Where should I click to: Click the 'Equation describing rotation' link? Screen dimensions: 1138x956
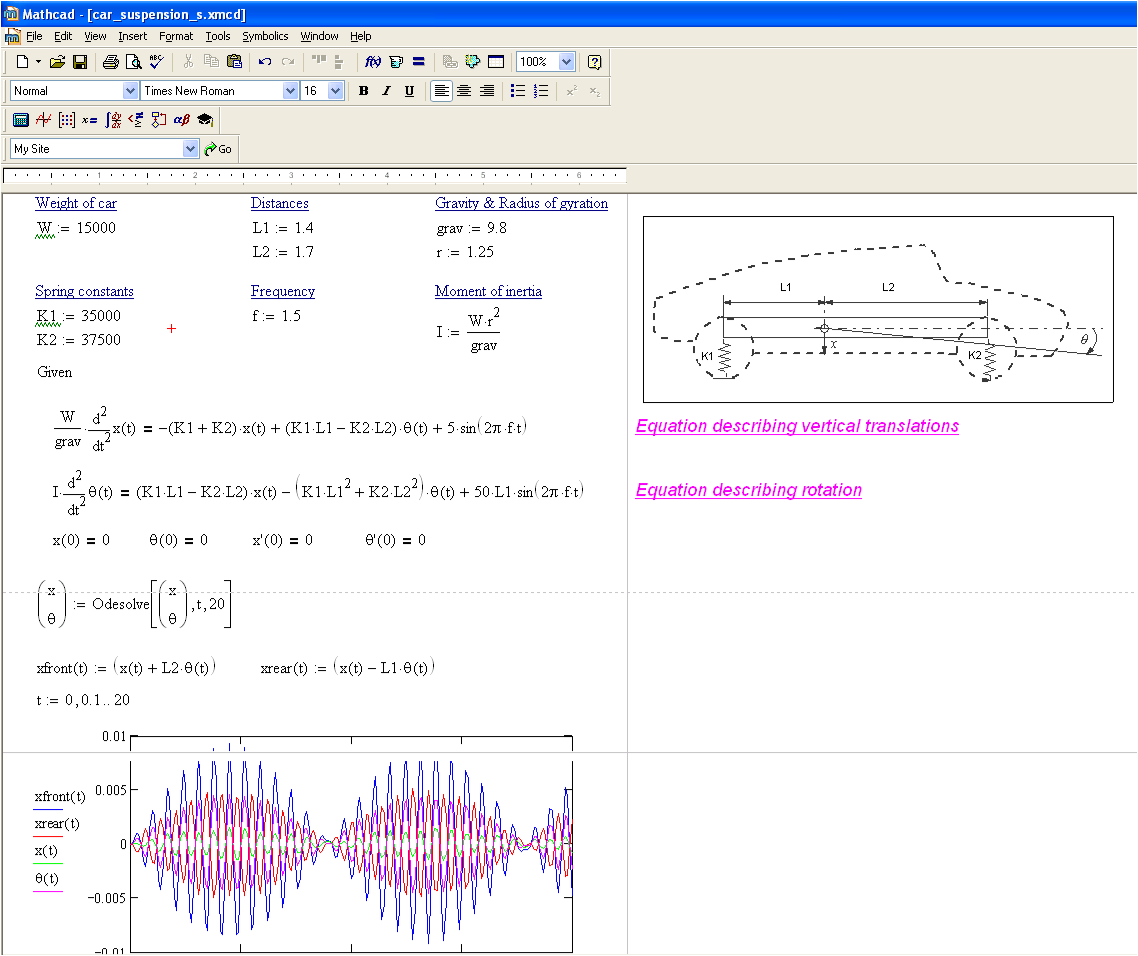click(x=748, y=490)
